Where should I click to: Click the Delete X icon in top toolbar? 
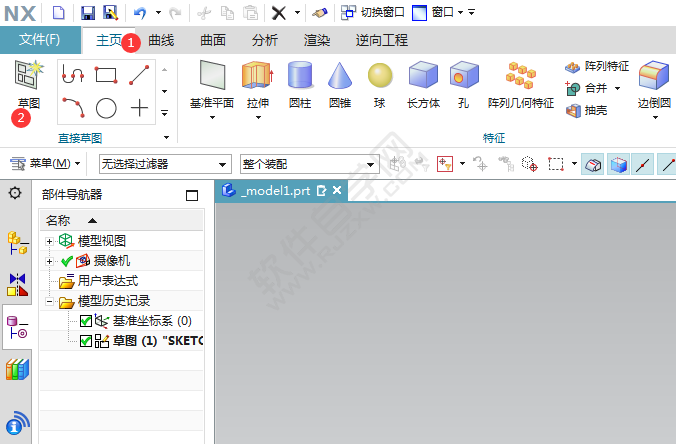(x=279, y=13)
